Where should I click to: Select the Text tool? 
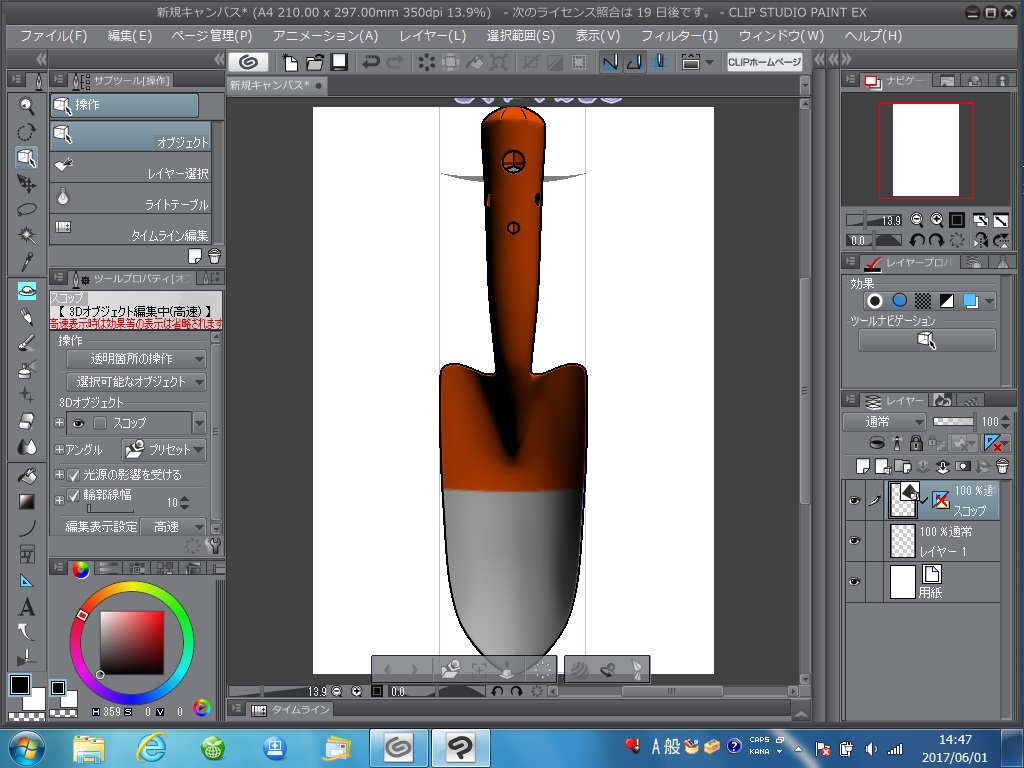pyautogui.click(x=27, y=606)
